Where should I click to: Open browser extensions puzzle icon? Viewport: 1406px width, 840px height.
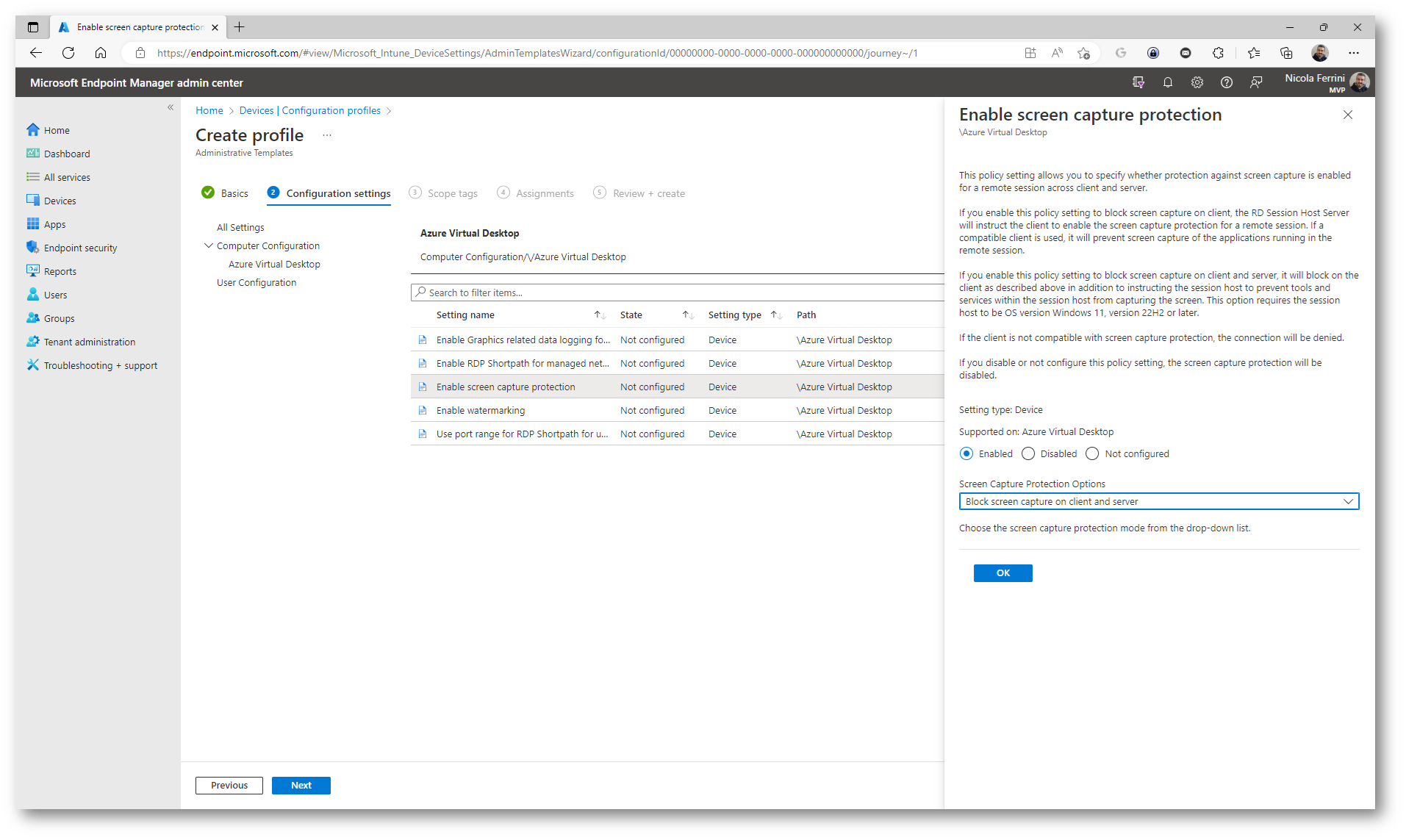click(x=1218, y=53)
